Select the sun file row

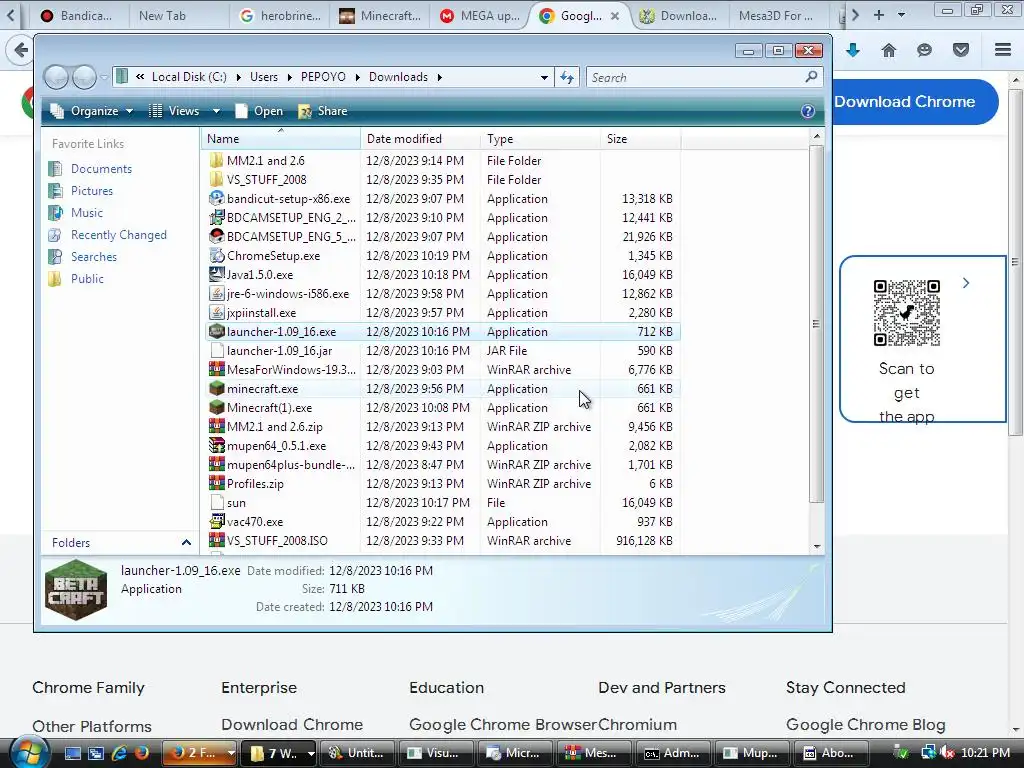pos(443,503)
